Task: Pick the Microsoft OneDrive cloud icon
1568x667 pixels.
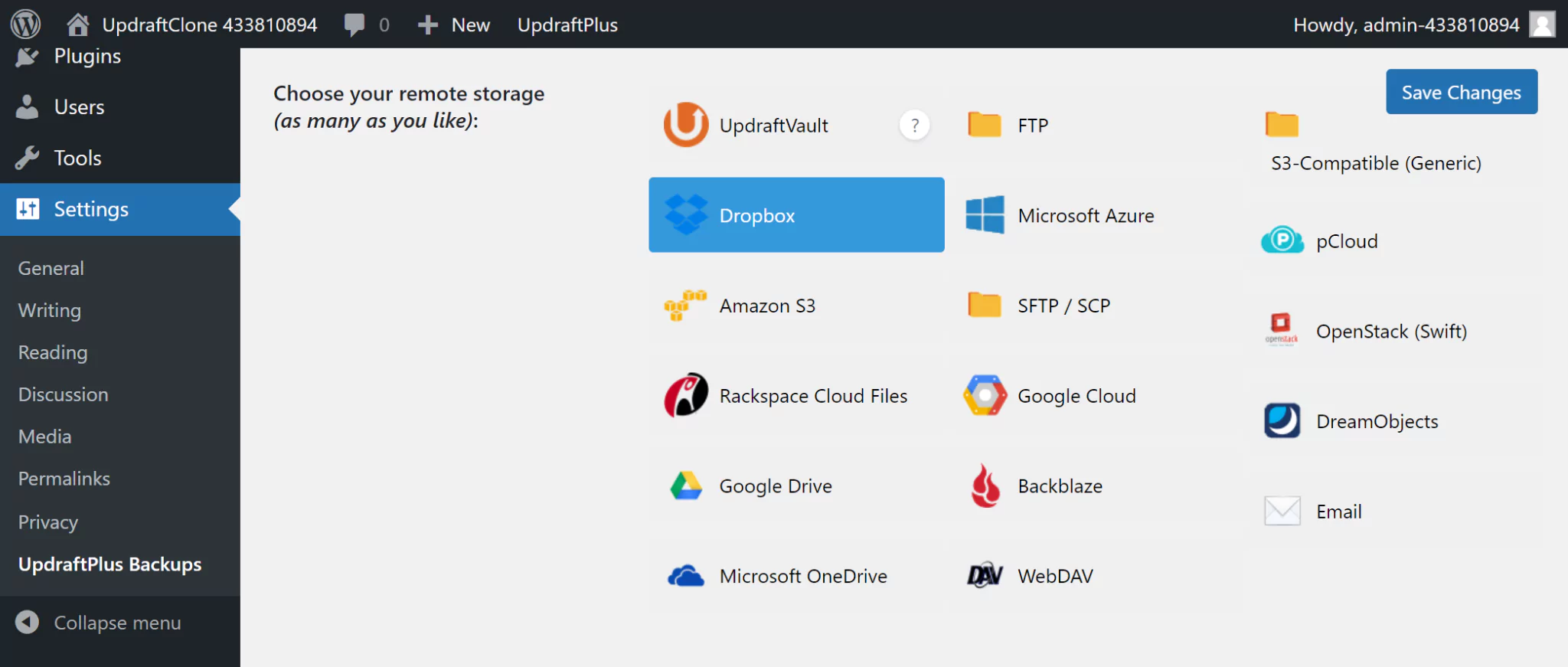Action: tap(686, 576)
